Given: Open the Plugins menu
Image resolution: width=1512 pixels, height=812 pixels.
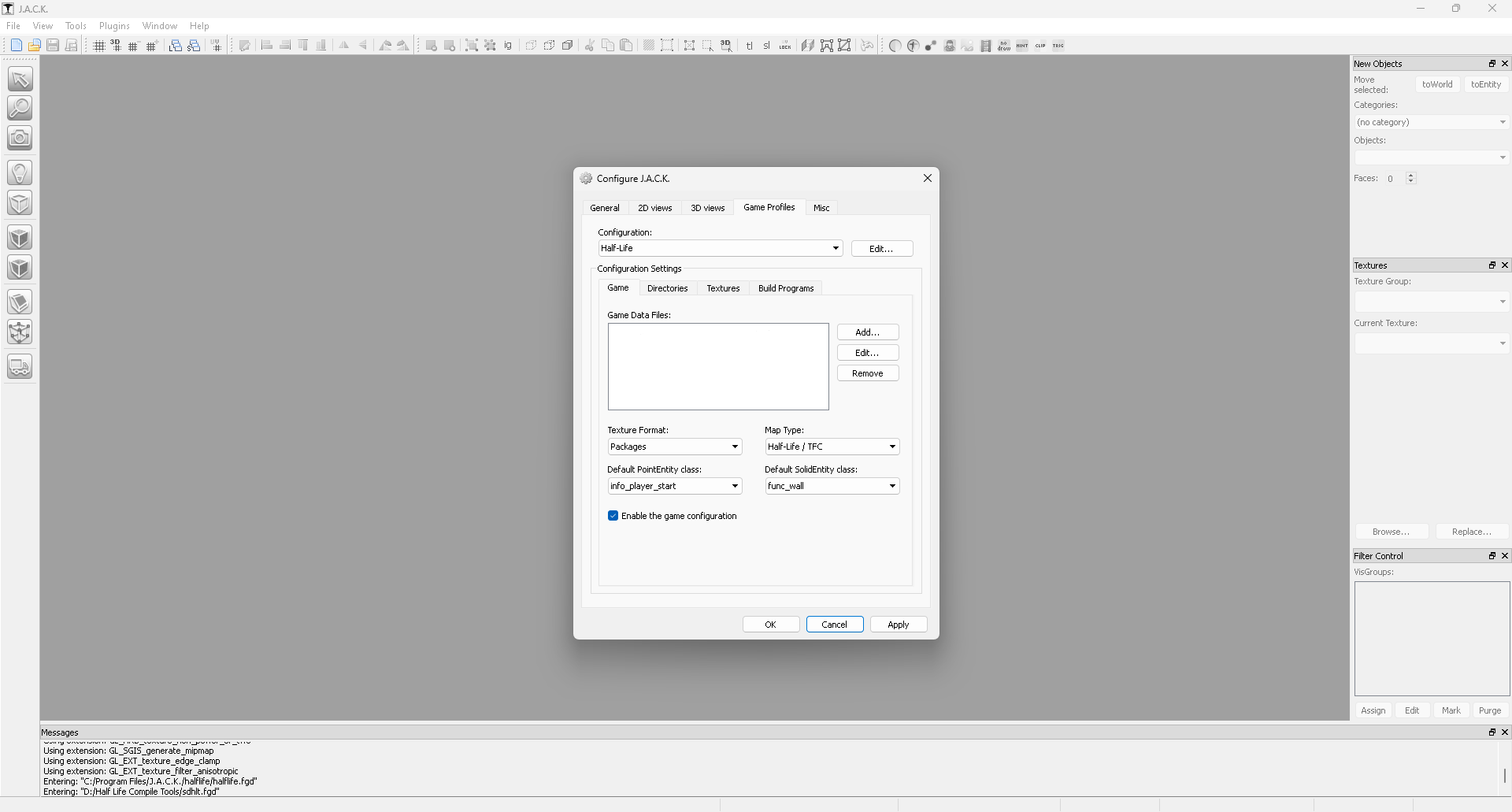Looking at the screenshot, I should [x=114, y=26].
